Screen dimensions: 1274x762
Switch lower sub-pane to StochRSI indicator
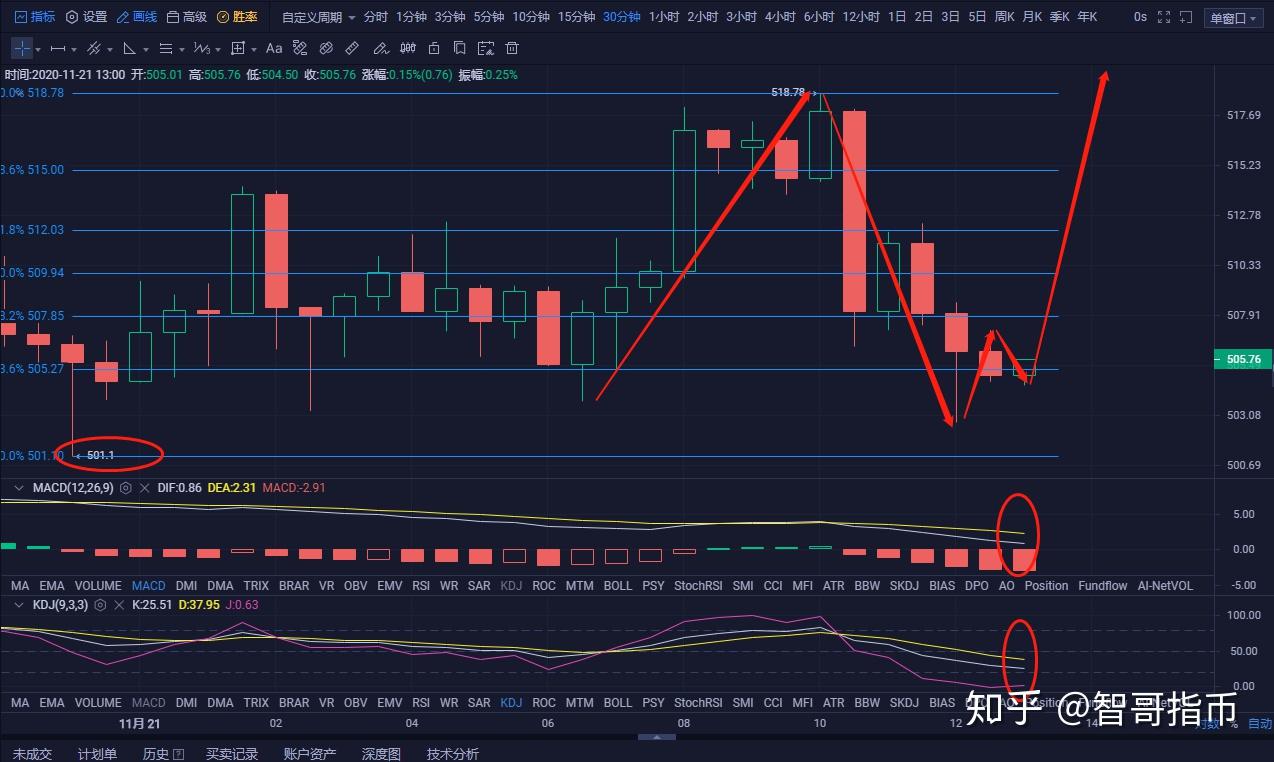click(698, 703)
